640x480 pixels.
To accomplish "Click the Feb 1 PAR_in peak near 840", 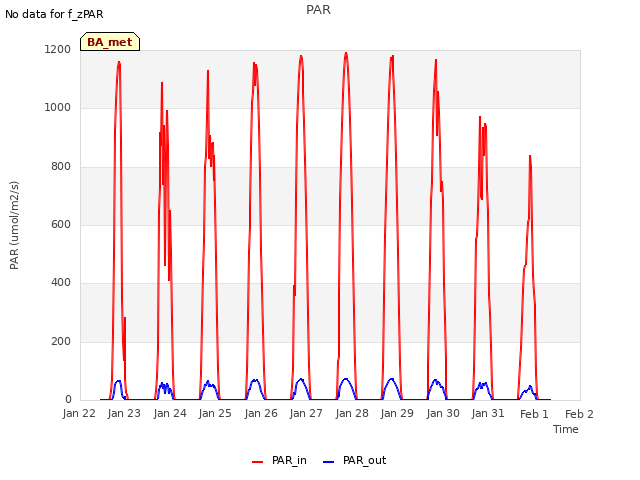I will point(530,156).
